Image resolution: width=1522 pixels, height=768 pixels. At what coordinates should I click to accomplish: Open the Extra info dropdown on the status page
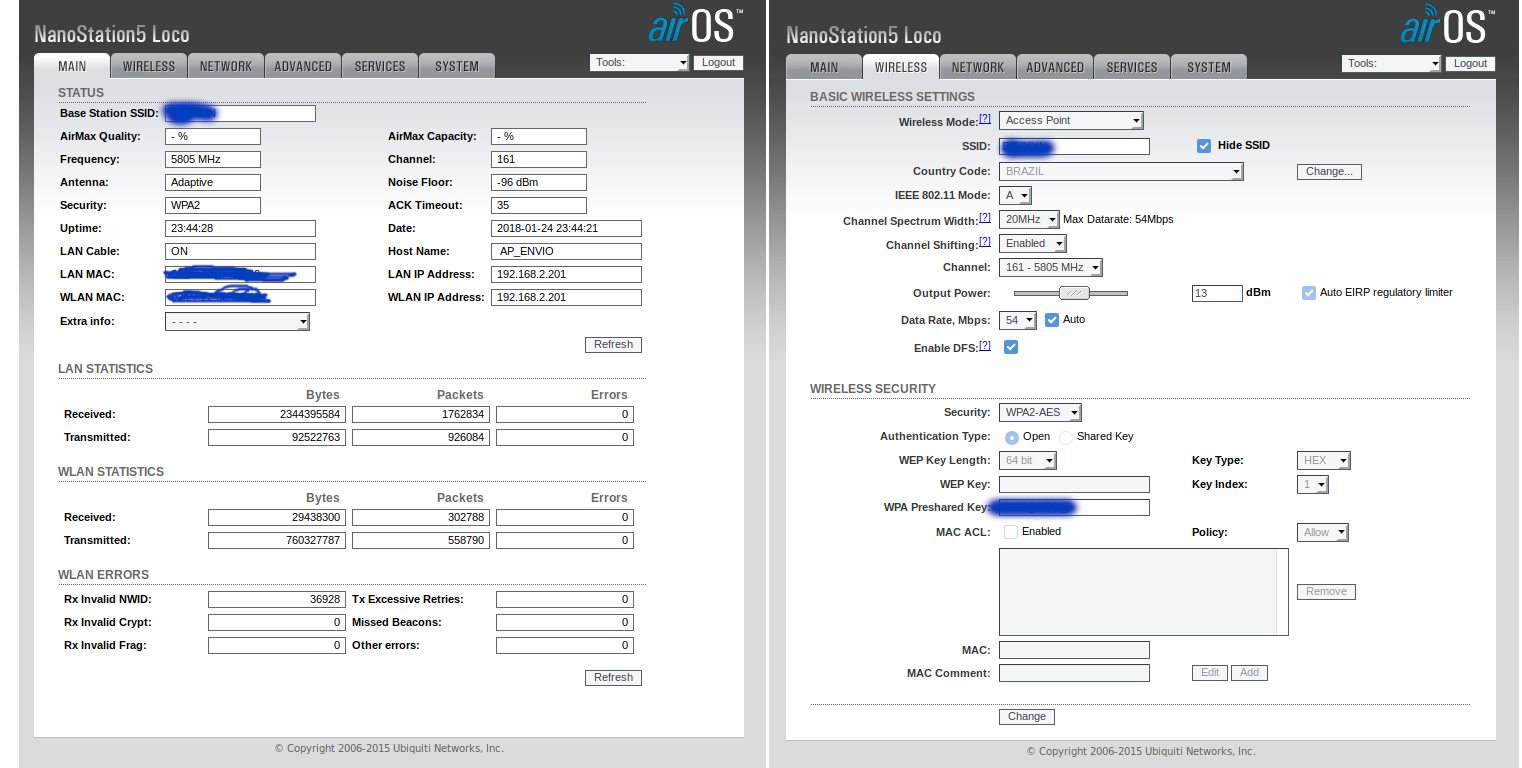(x=237, y=322)
